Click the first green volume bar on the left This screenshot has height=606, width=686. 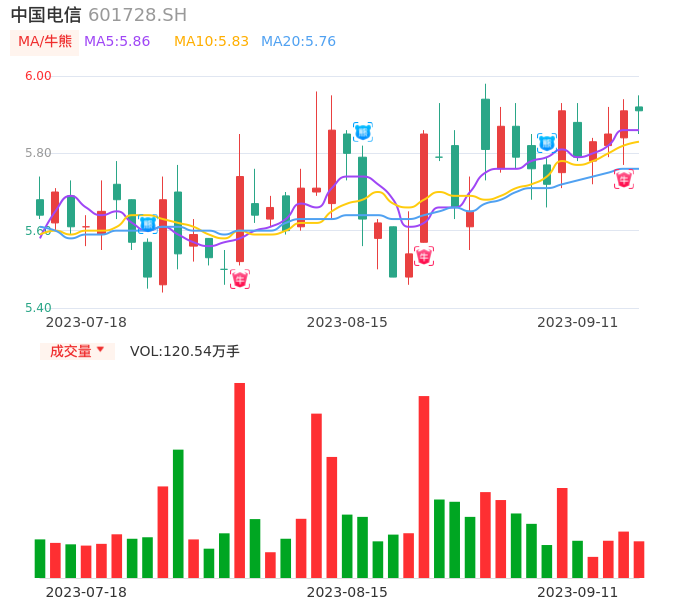coord(40,559)
